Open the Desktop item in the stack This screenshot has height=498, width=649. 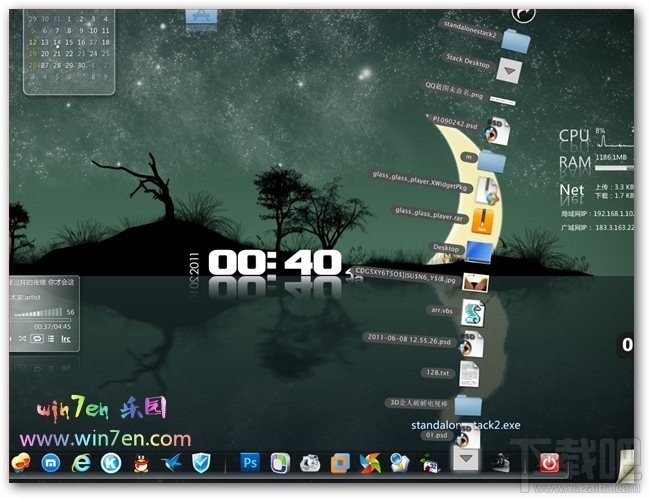click(x=479, y=252)
